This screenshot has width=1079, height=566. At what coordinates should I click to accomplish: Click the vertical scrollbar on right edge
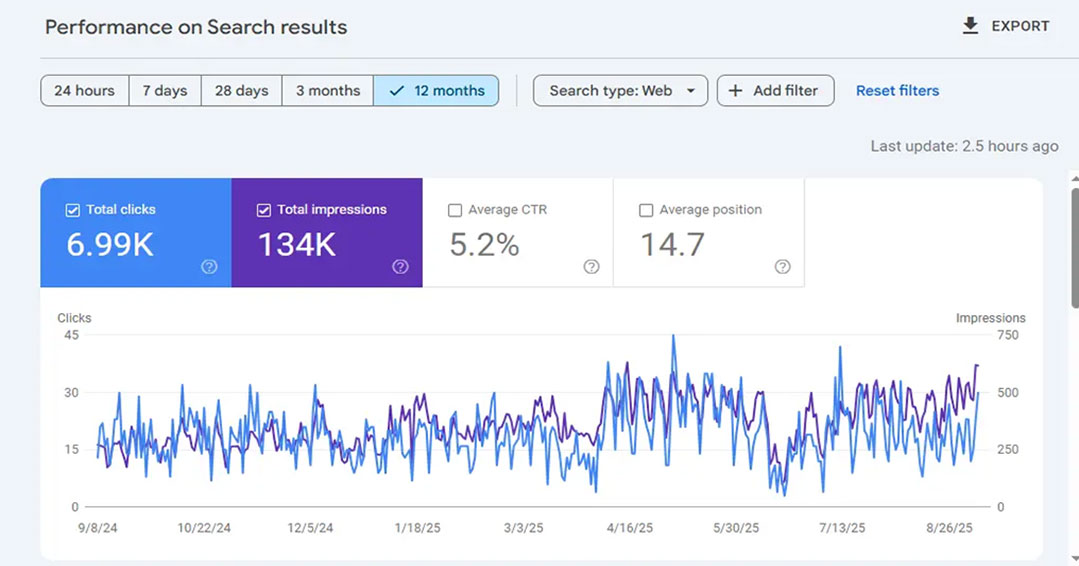point(1075,239)
